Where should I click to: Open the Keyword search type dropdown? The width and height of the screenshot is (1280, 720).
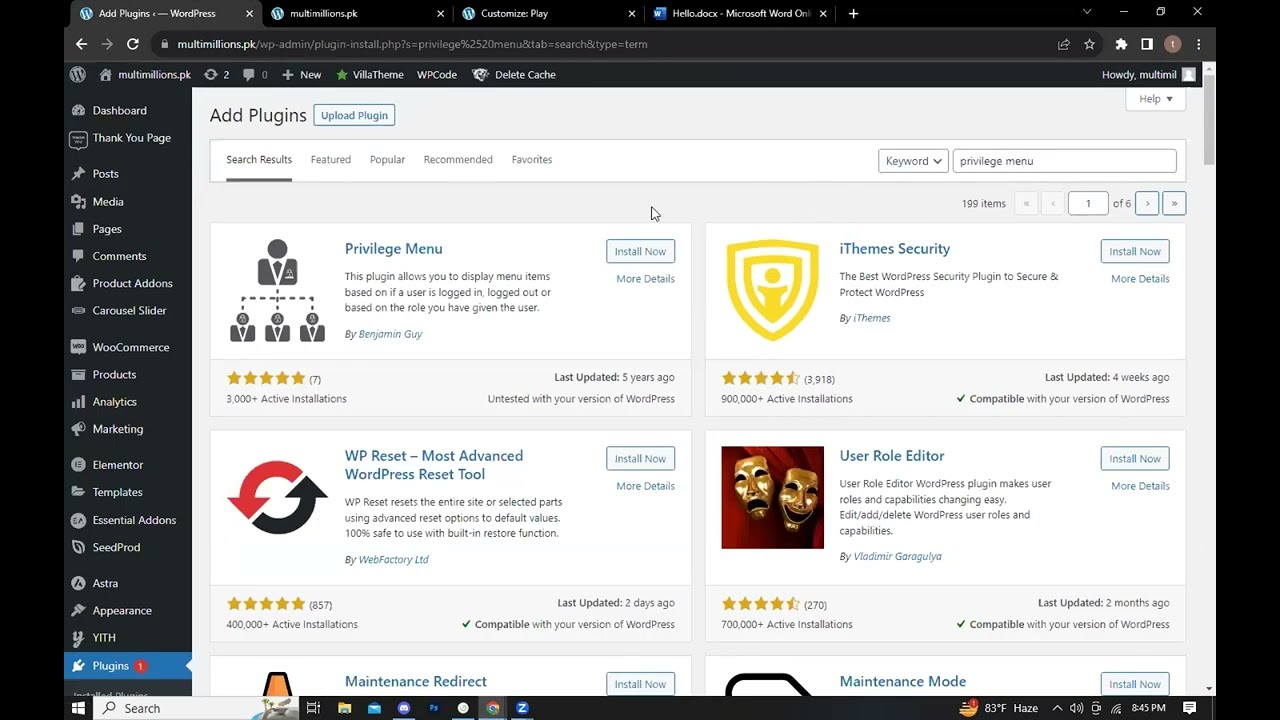pos(913,161)
